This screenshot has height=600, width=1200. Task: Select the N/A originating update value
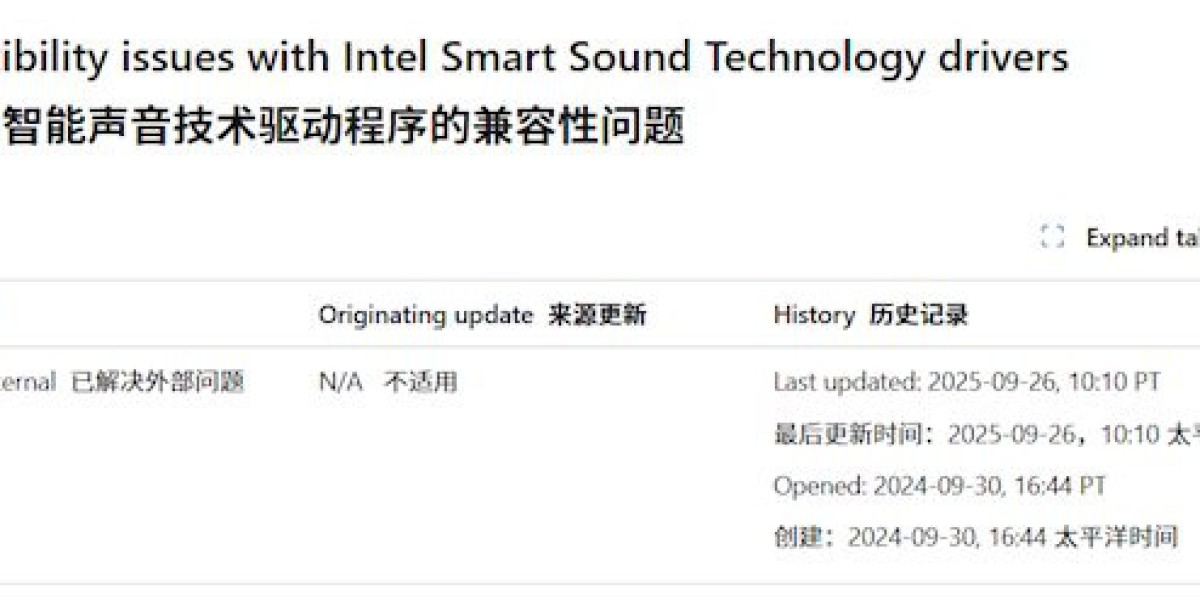click(x=340, y=382)
